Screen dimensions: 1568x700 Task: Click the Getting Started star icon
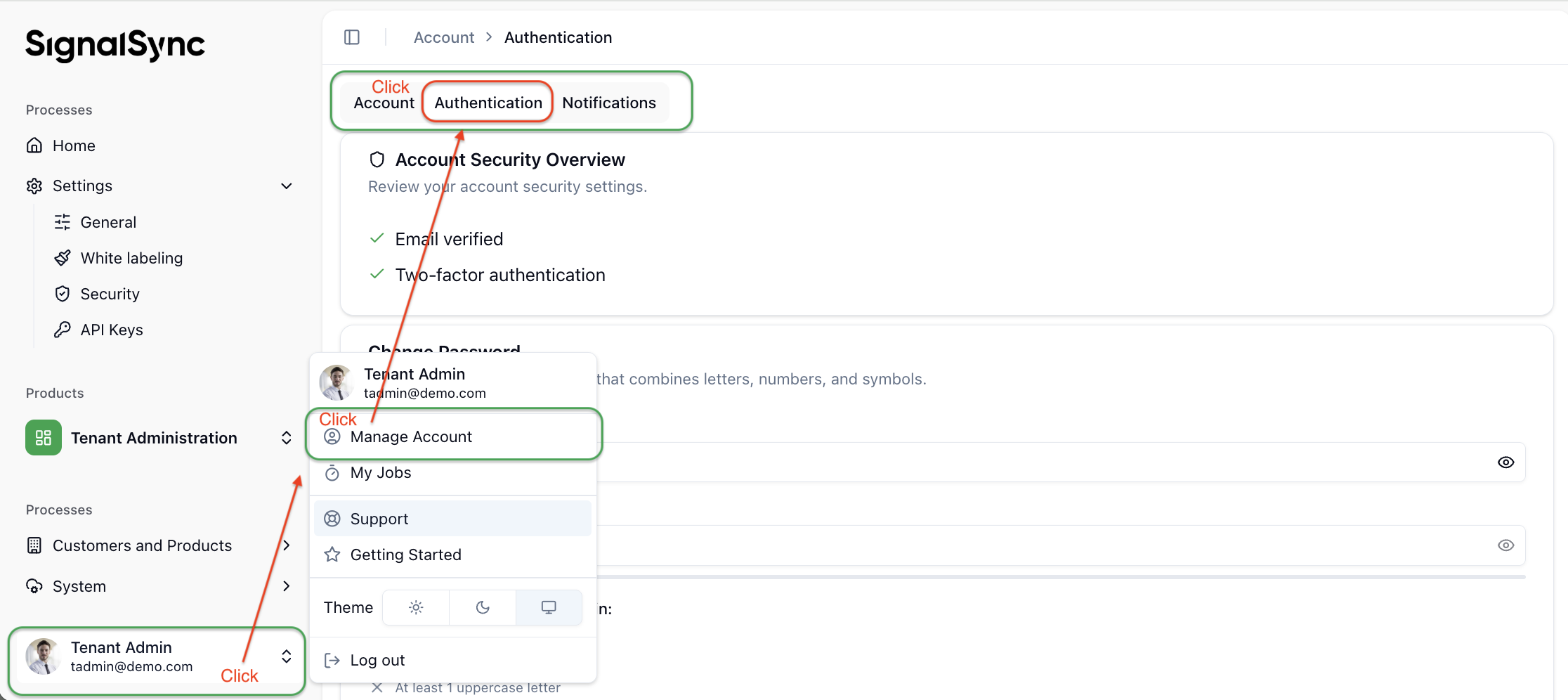pos(332,555)
